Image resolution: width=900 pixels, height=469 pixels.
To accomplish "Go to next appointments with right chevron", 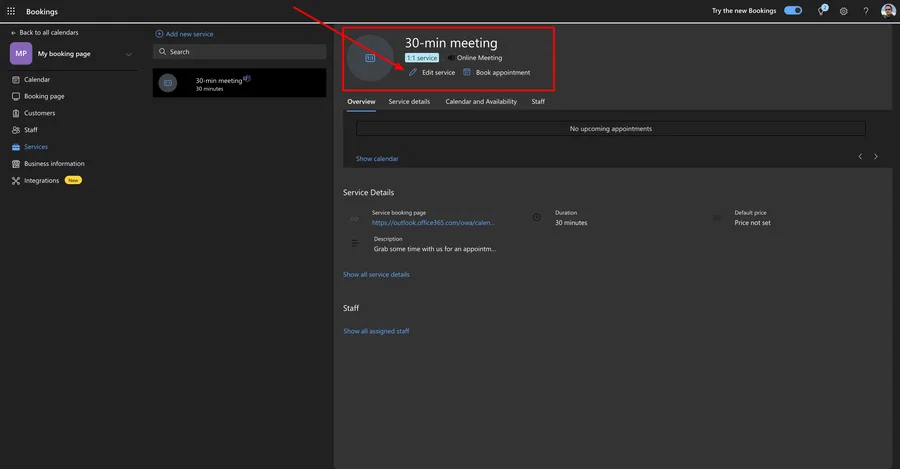I will click(x=875, y=156).
